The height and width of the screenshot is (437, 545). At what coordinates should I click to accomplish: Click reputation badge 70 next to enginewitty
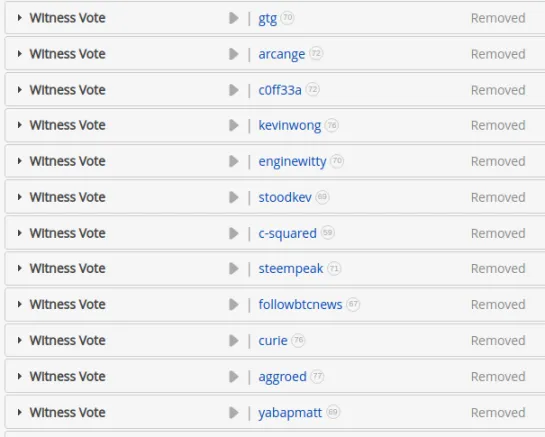[x=337, y=161]
